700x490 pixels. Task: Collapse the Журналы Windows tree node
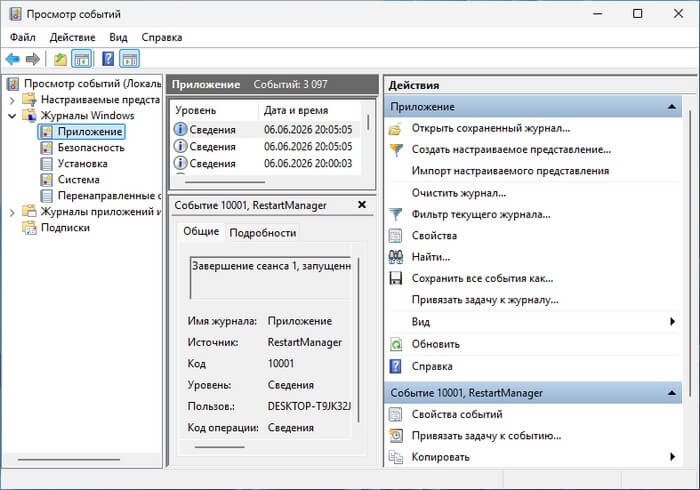[12, 116]
